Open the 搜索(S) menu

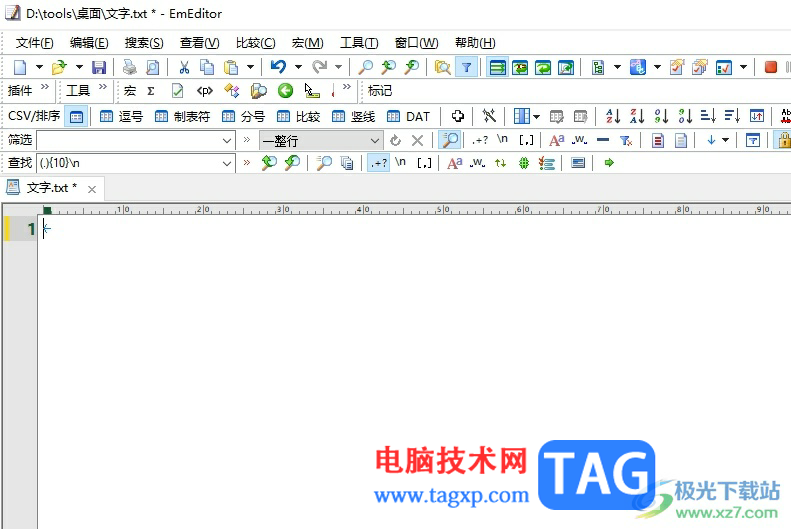(x=144, y=43)
